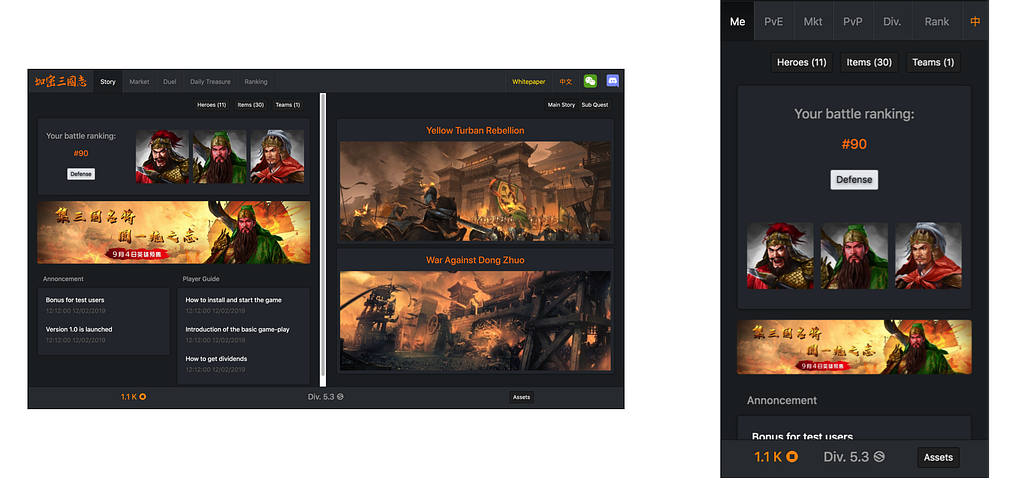Click Assets button in mobile footer

[938, 458]
